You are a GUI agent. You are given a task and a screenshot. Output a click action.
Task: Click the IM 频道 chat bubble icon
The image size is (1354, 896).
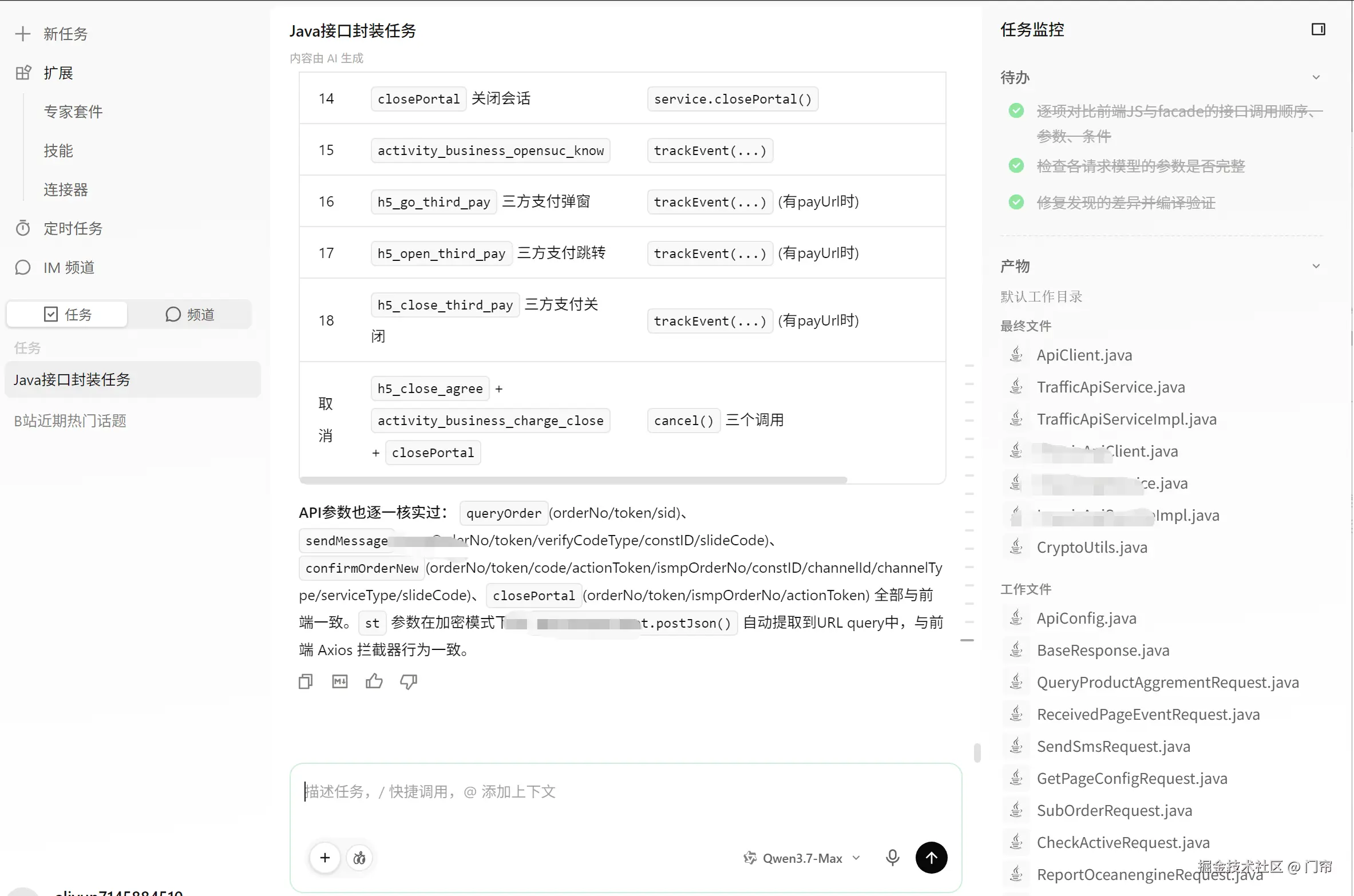pos(23,267)
